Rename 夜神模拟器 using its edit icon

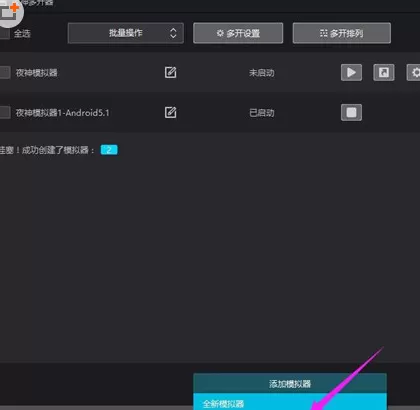[x=170, y=72]
